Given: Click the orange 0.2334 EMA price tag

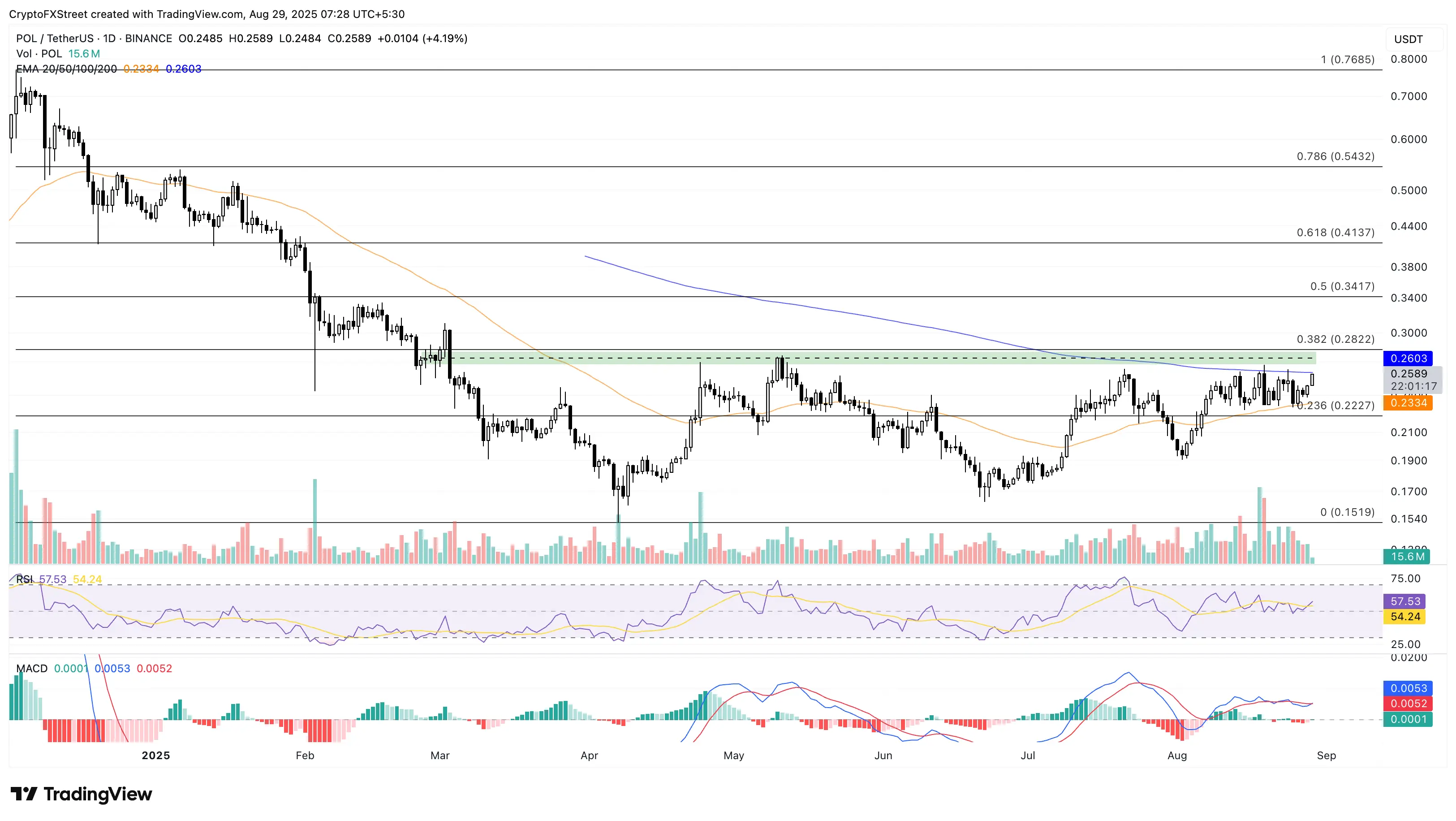Looking at the screenshot, I should pyautogui.click(x=1408, y=402).
